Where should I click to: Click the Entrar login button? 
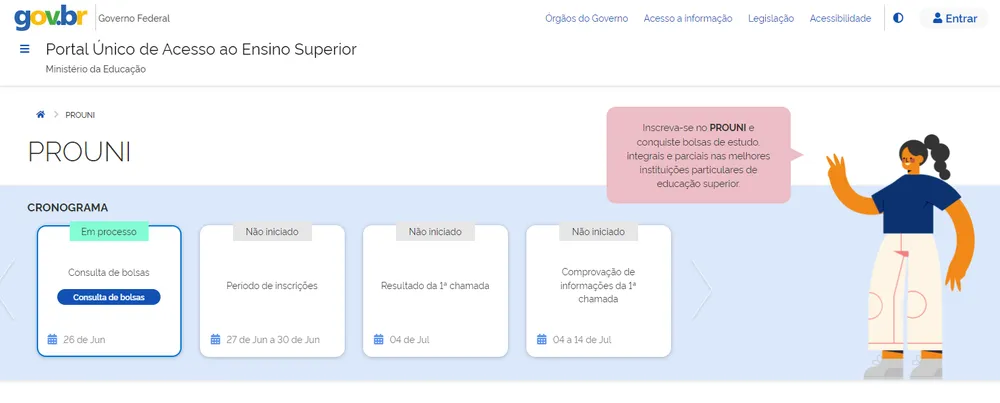coord(954,18)
